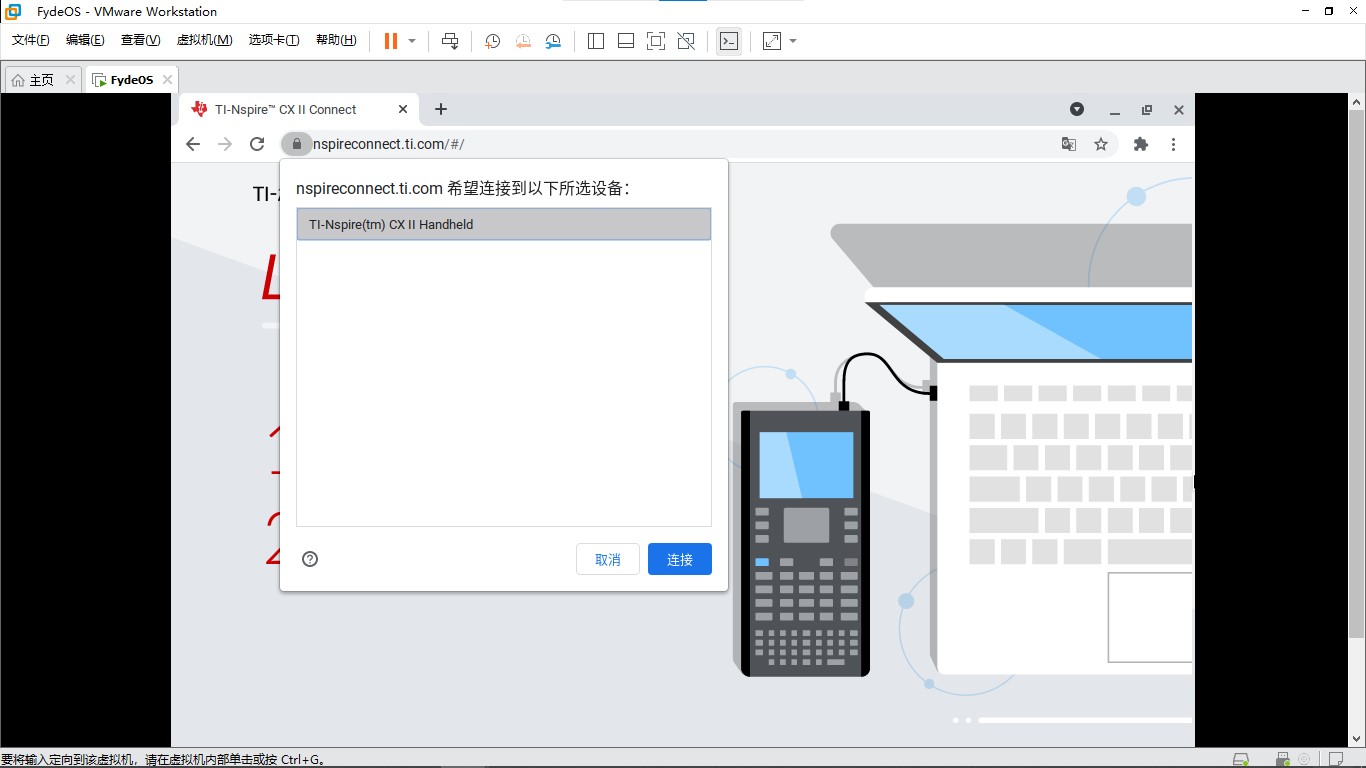1366x768 pixels.
Task: View site information via the lock icon
Action: 296,144
